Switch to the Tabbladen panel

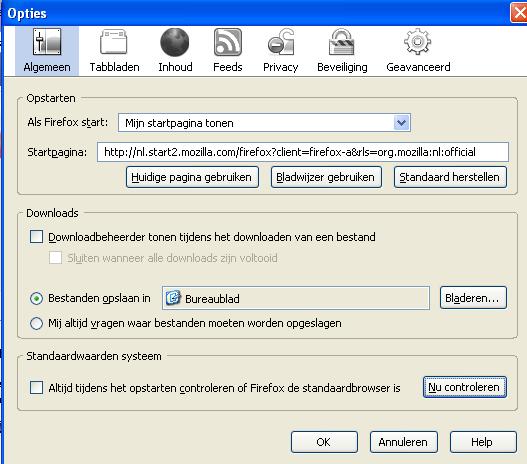(x=114, y=51)
